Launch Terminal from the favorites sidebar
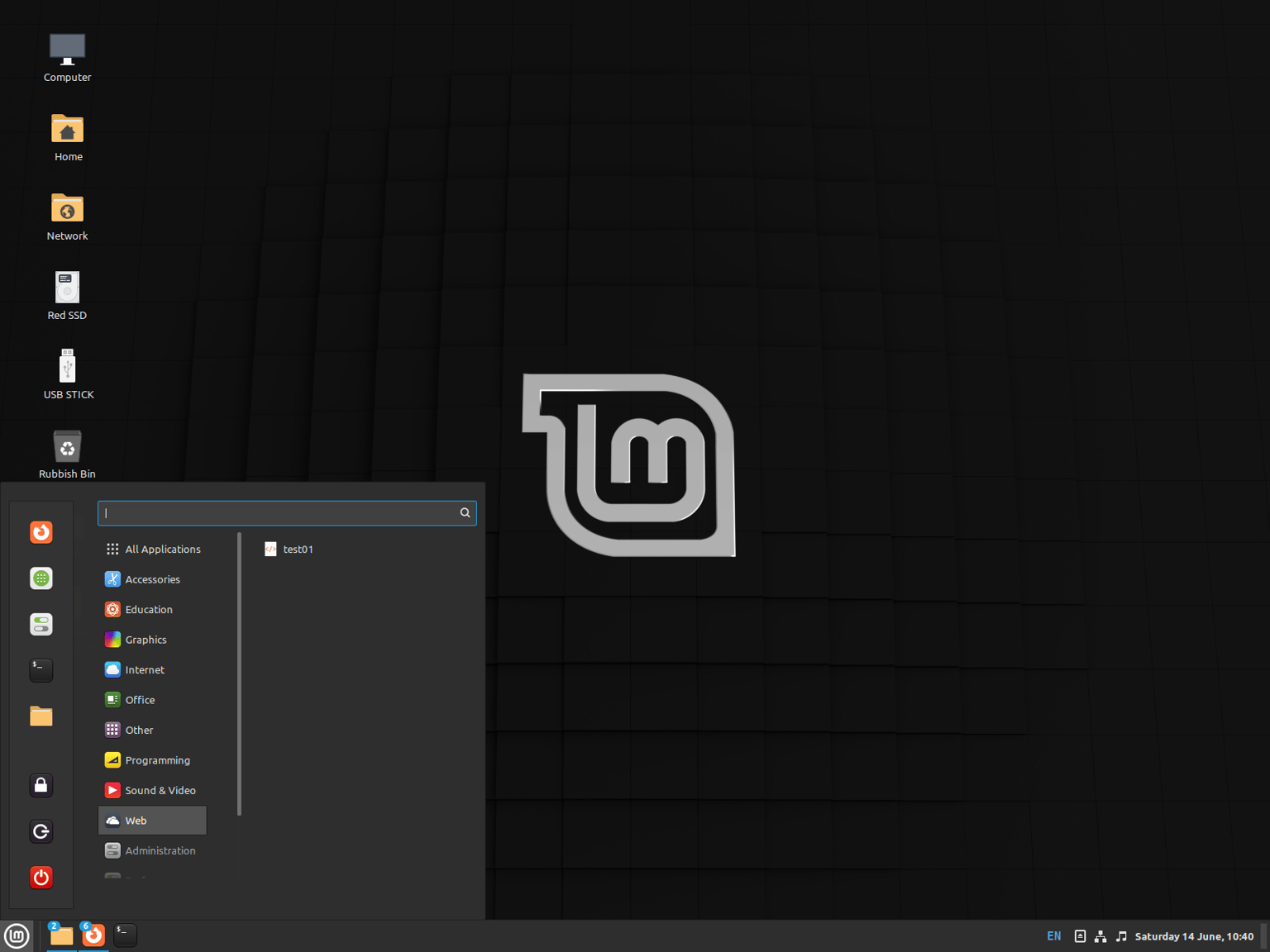 (41, 670)
